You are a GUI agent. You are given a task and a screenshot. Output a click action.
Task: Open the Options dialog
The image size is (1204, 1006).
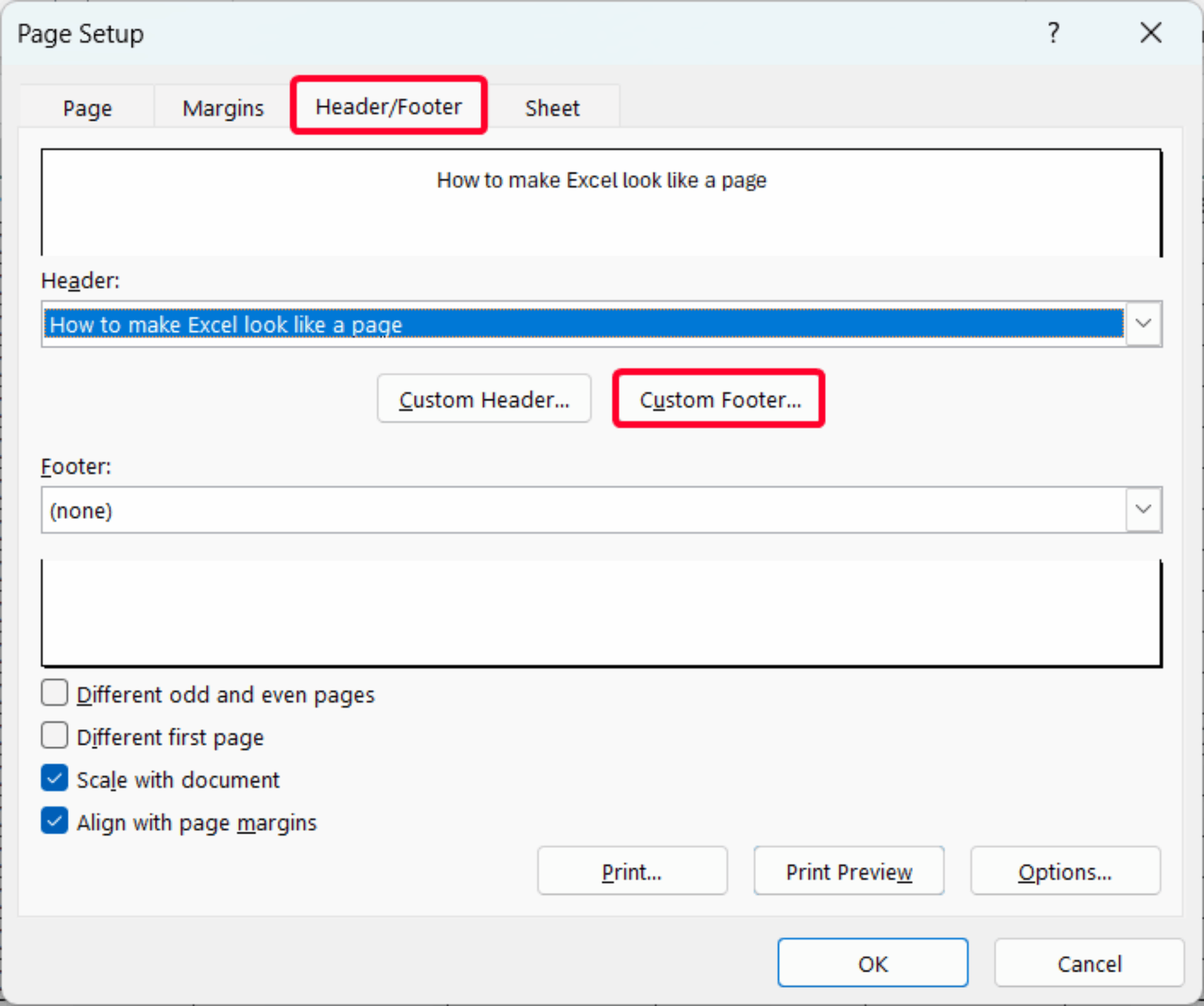click(1065, 871)
